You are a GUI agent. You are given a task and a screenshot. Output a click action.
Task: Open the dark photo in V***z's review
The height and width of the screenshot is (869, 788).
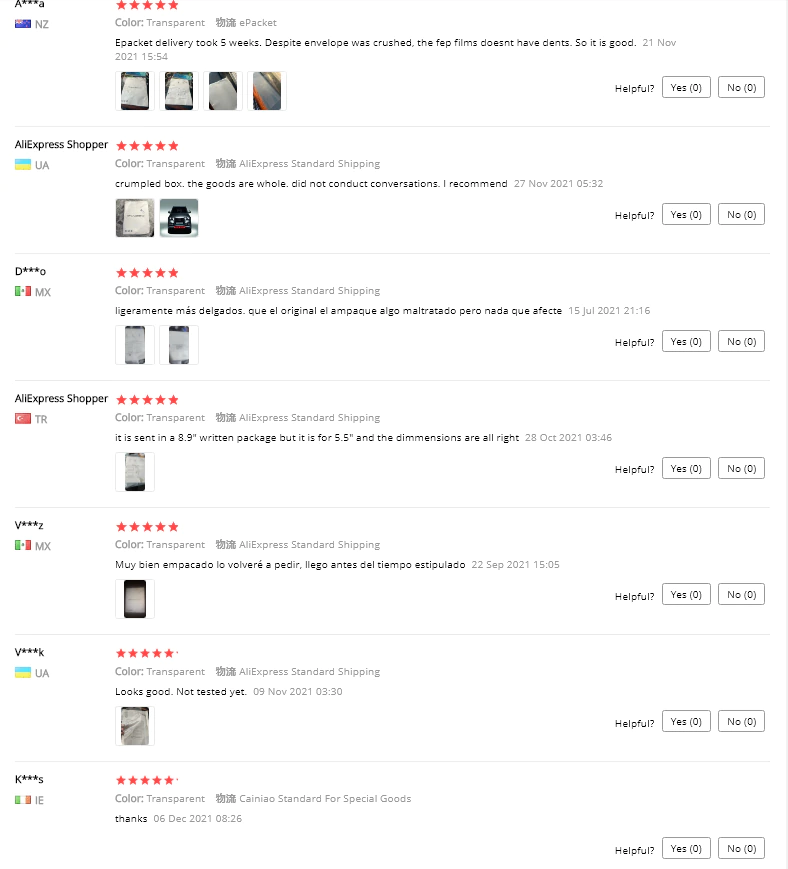[x=135, y=599]
